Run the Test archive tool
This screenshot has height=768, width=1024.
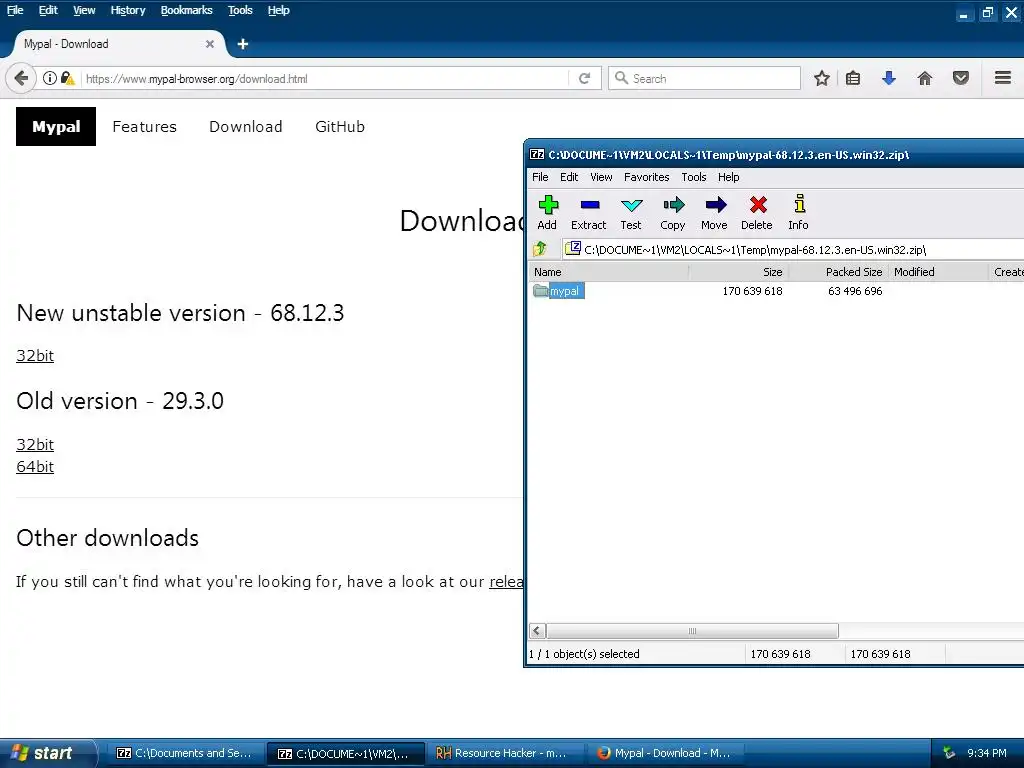pos(631,213)
